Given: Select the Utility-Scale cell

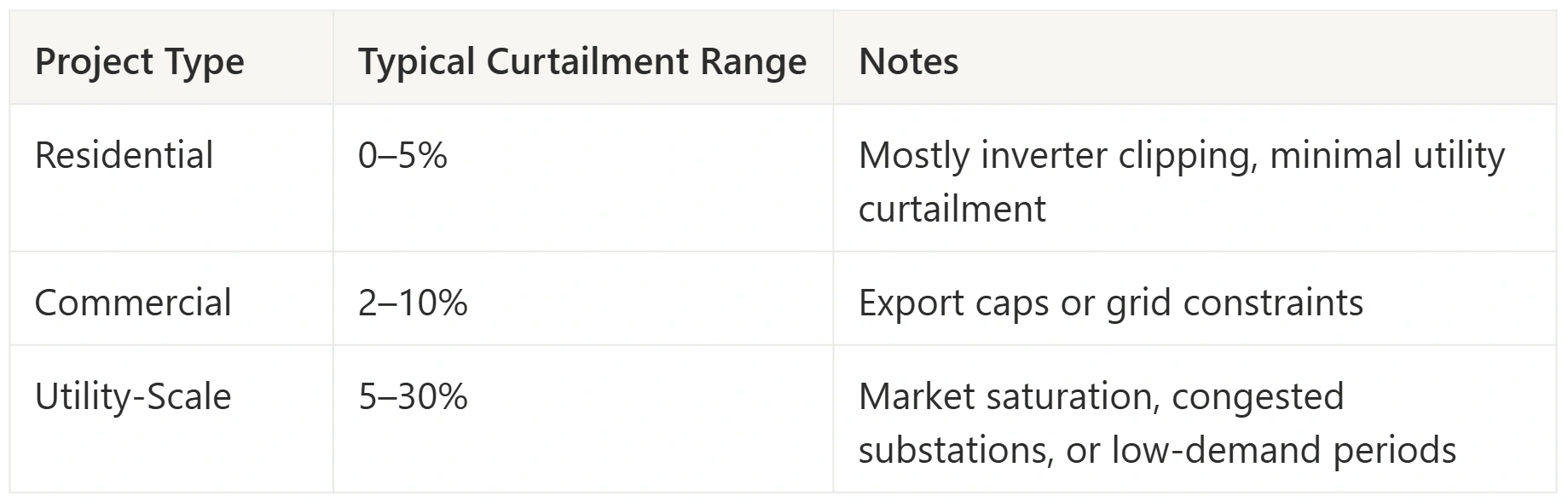Looking at the screenshot, I should point(133,397).
